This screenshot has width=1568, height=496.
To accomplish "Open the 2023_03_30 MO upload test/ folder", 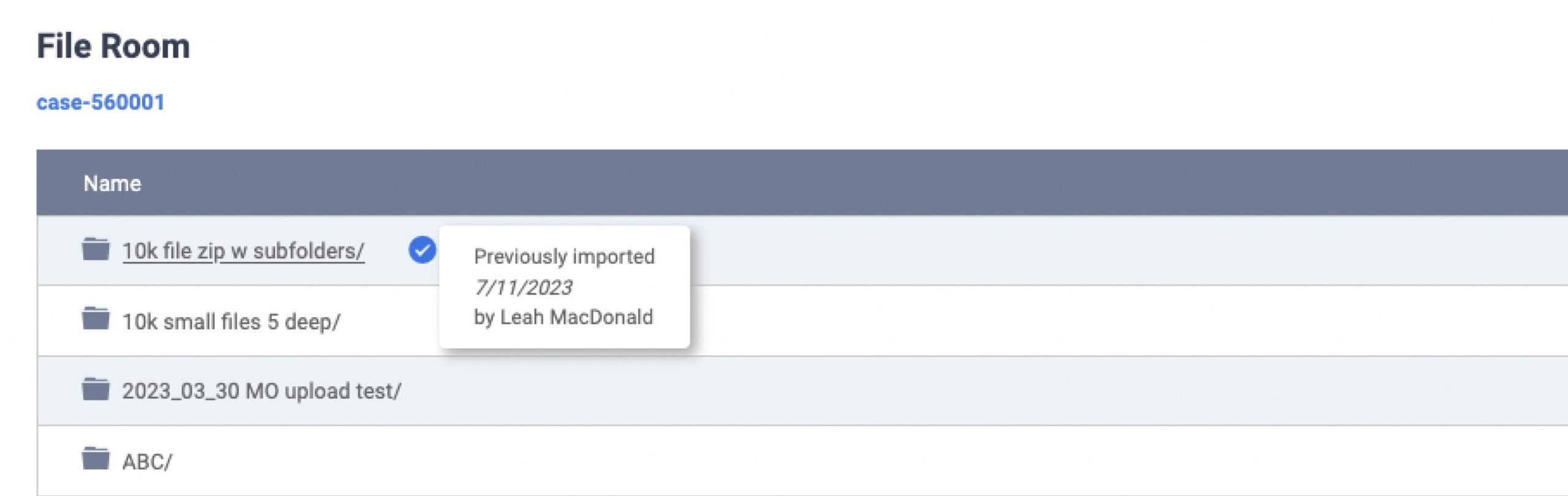I will [262, 391].
